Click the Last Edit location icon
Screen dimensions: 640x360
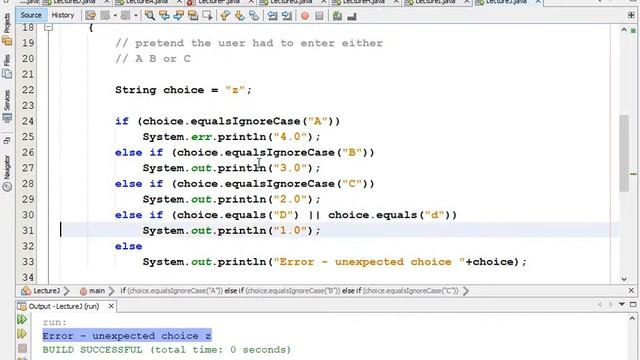point(91,16)
